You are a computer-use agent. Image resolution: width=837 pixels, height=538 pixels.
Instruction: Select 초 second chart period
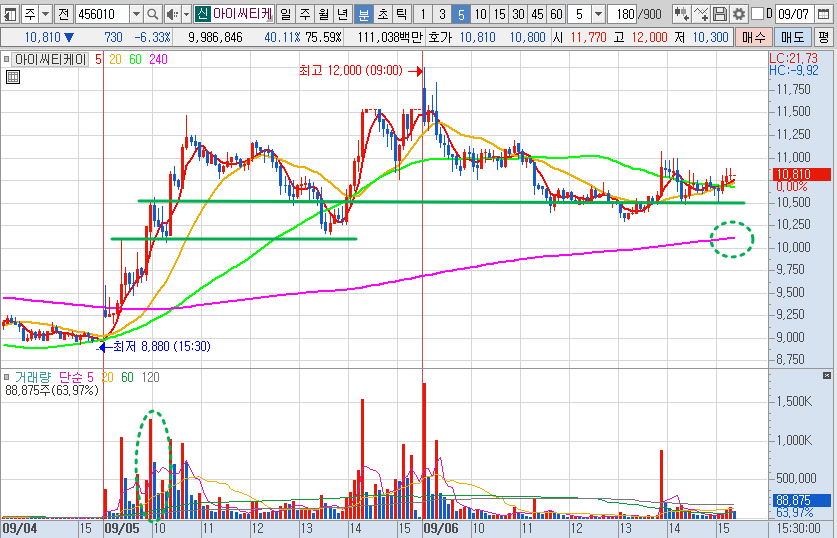click(x=383, y=14)
